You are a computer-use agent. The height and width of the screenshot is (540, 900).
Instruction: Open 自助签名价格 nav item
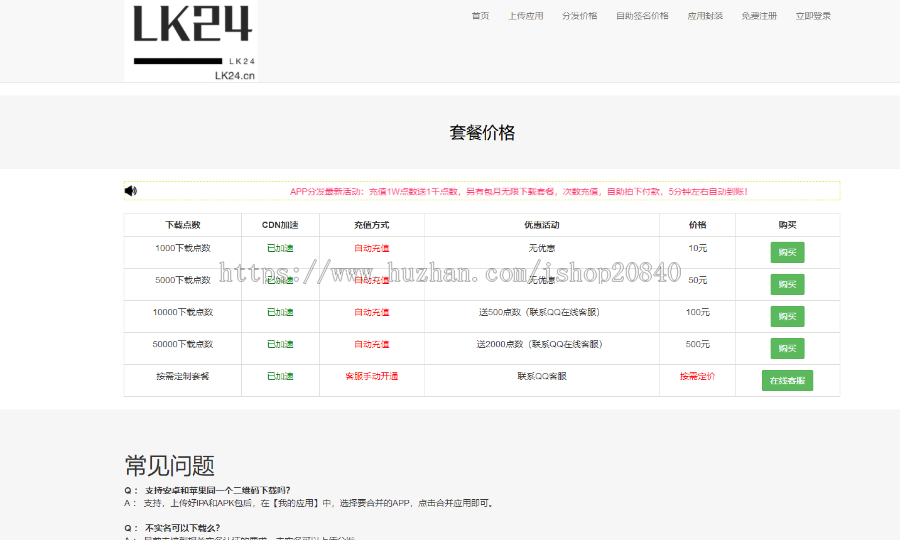point(642,16)
